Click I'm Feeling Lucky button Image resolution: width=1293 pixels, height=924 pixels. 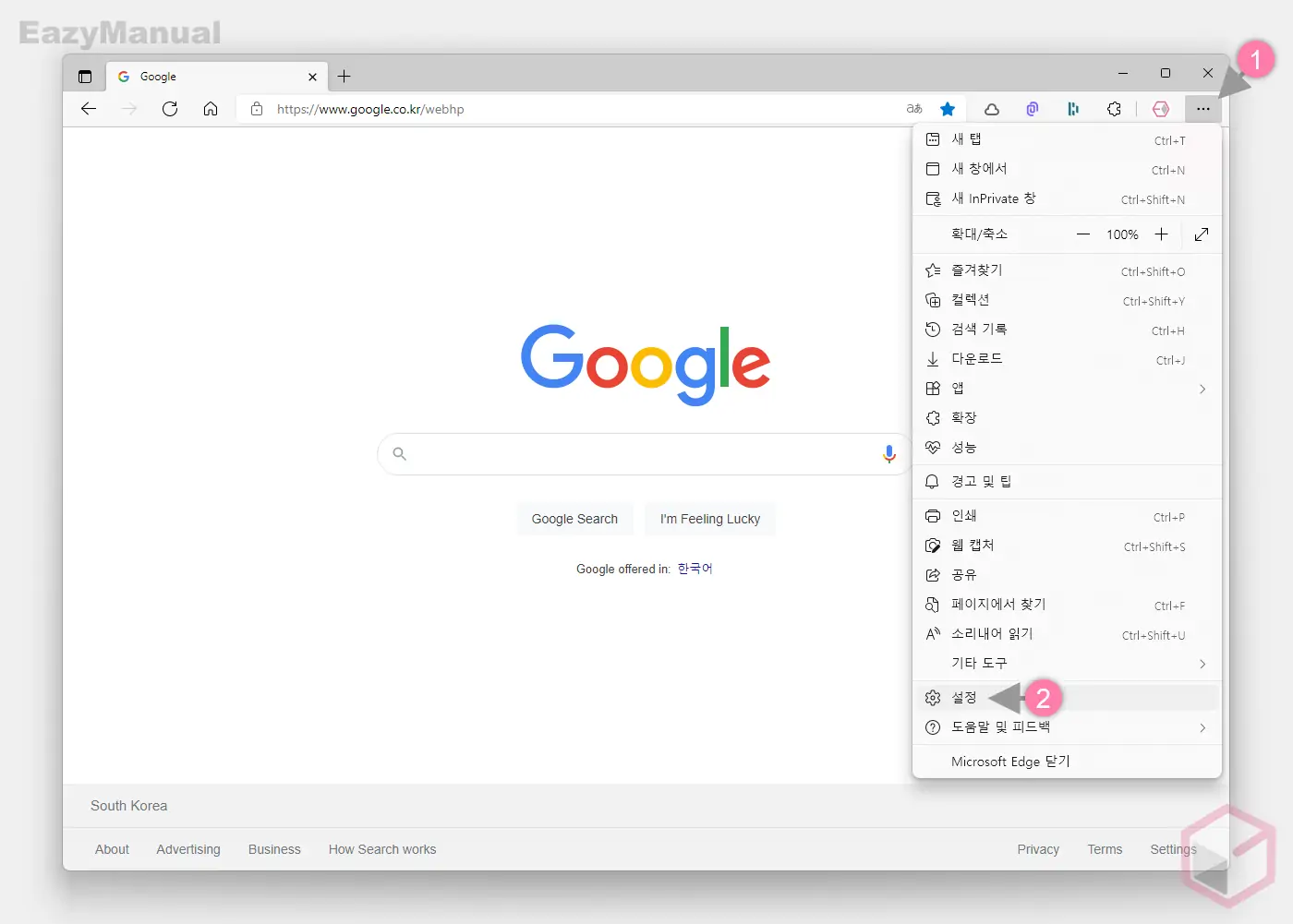pos(710,519)
